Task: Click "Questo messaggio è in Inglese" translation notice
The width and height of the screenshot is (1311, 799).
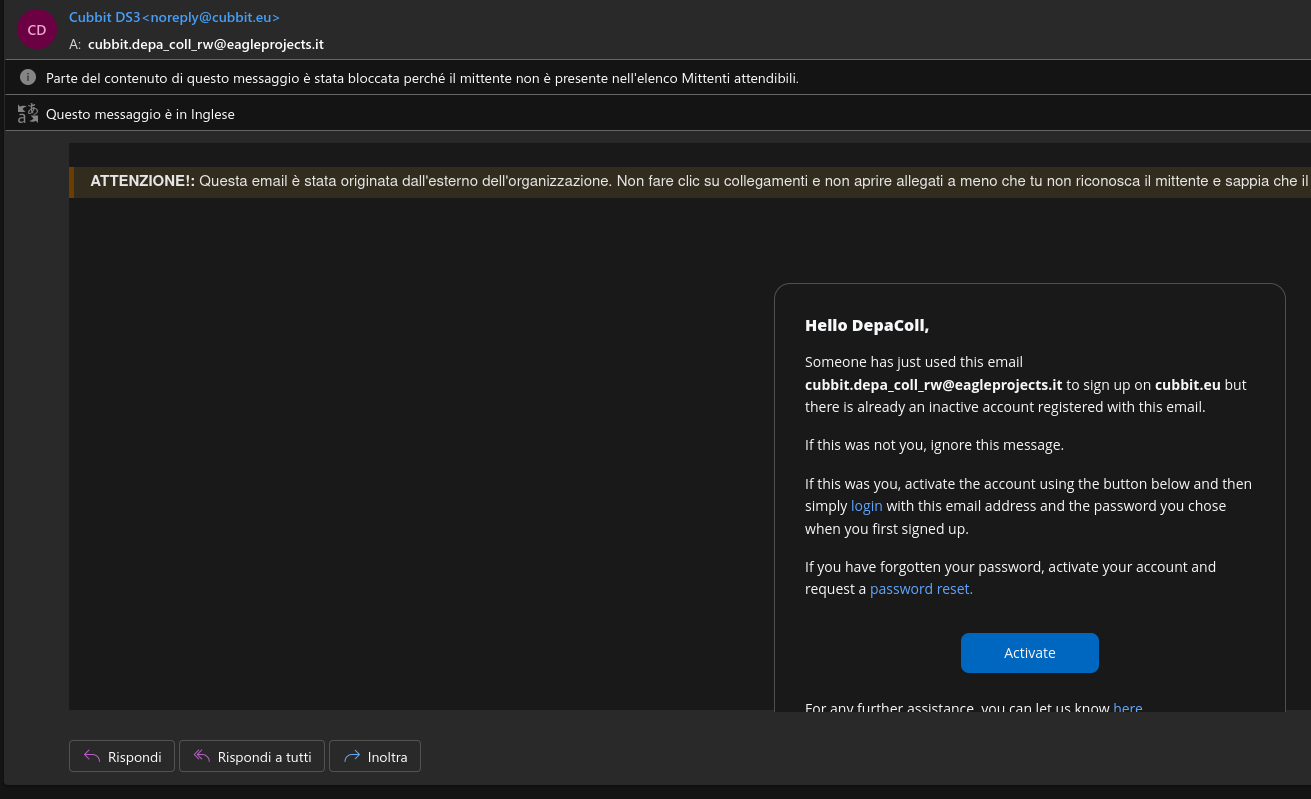Action: tap(140, 114)
